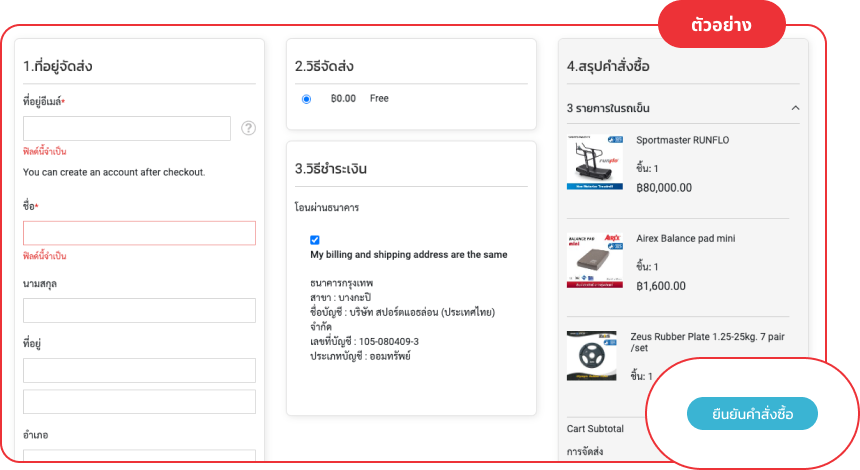Click the 1.ที่อยู่จัดส่ง shipping address heading
Image resolution: width=860 pixels, height=470 pixels.
point(58,66)
